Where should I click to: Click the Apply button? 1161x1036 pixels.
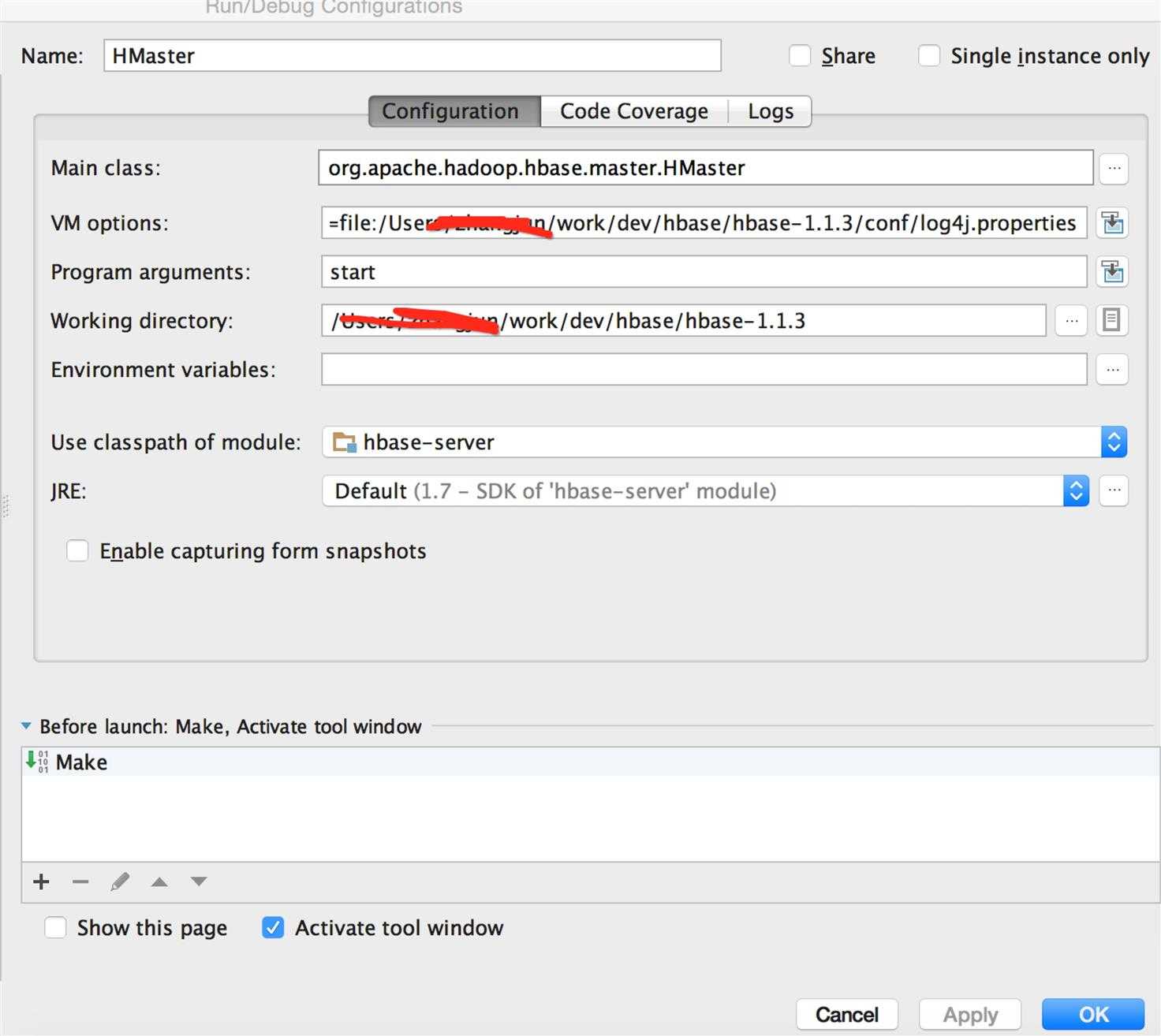(x=970, y=1015)
